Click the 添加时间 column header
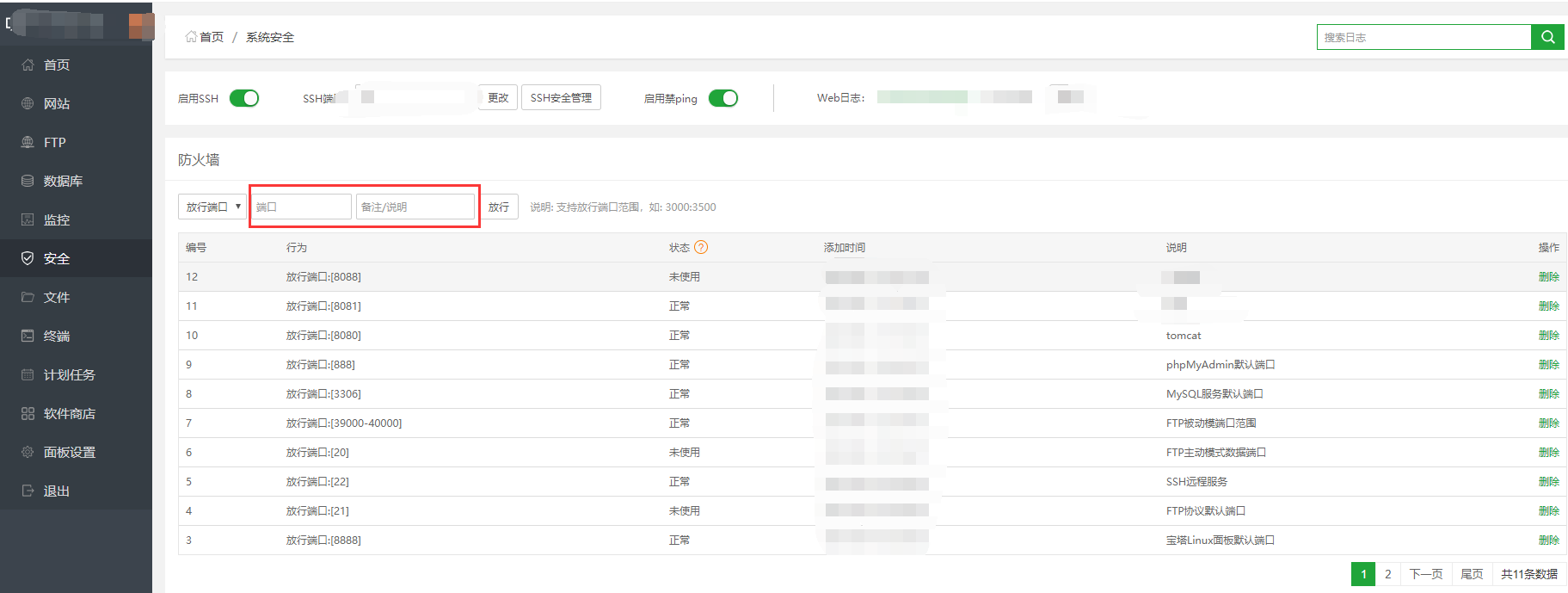The height and width of the screenshot is (593, 1568). tap(845, 247)
